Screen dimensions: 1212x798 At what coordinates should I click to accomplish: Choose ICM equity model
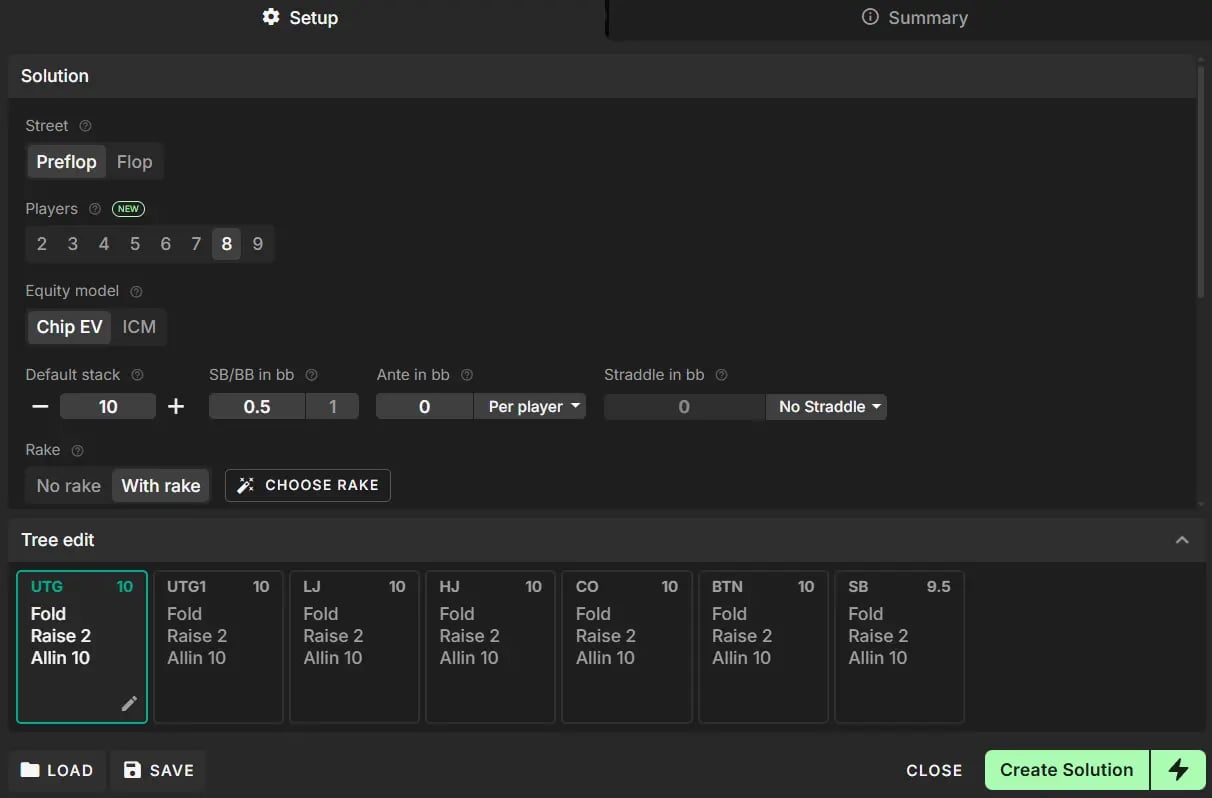pyautogui.click(x=139, y=327)
